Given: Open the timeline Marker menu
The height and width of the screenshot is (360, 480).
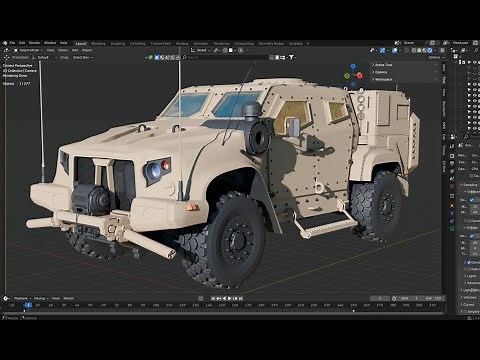Looking at the screenshot, I should pos(69,298).
